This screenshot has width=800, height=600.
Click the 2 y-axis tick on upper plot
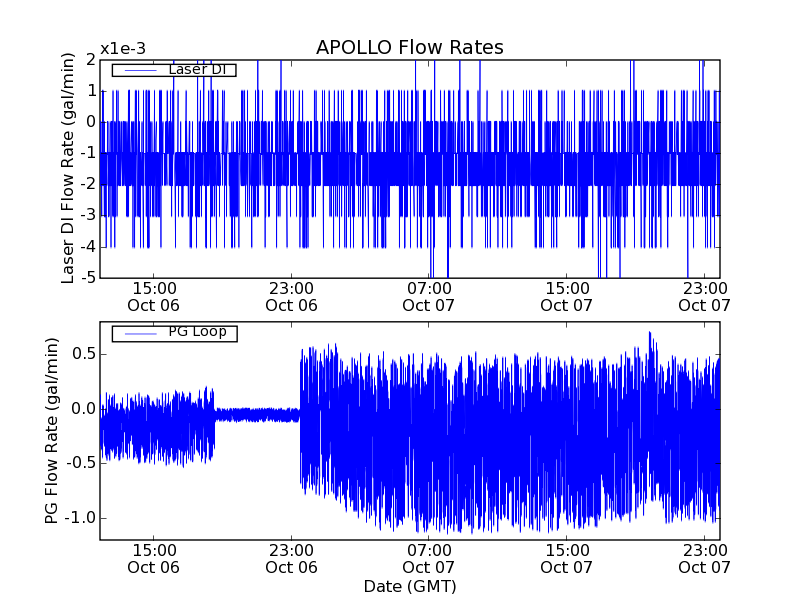tap(91, 59)
